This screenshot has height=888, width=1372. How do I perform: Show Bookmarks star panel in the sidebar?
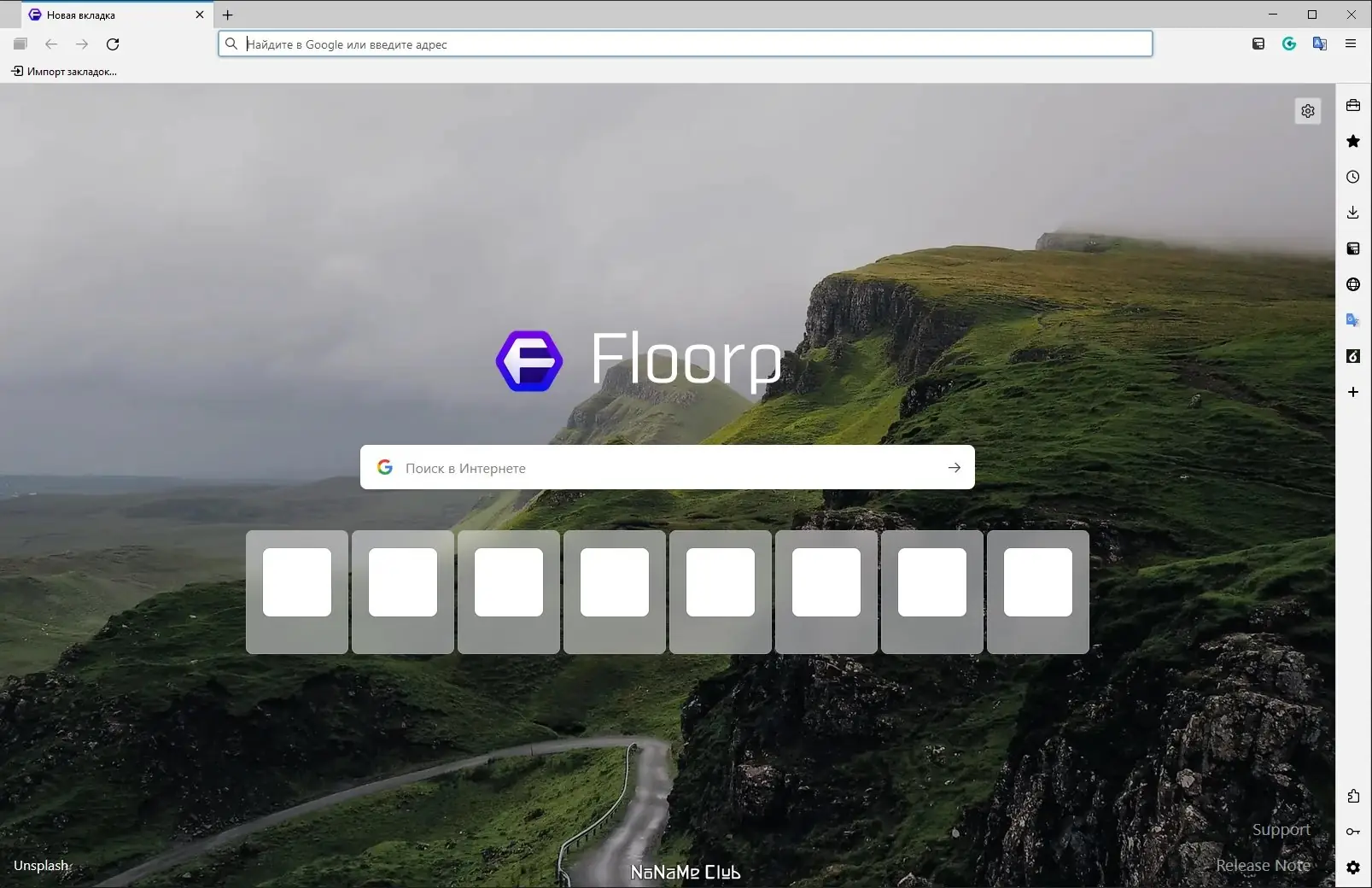(1353, 141)
